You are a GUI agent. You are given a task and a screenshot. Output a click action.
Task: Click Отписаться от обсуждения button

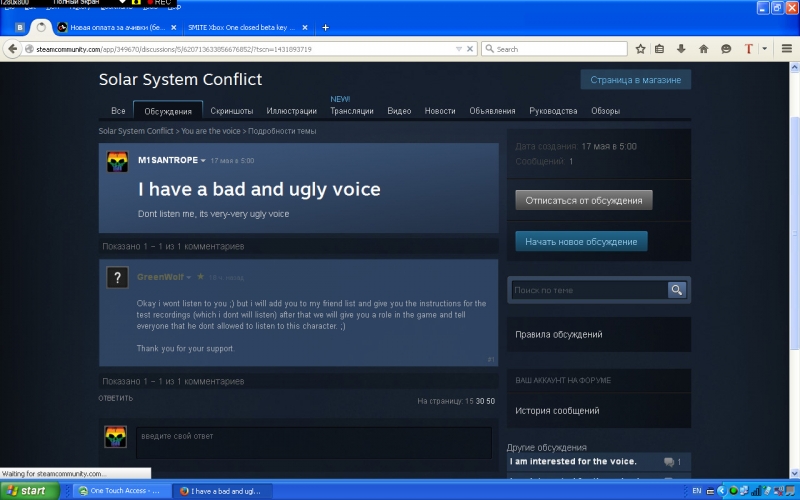tap(584, 201)
